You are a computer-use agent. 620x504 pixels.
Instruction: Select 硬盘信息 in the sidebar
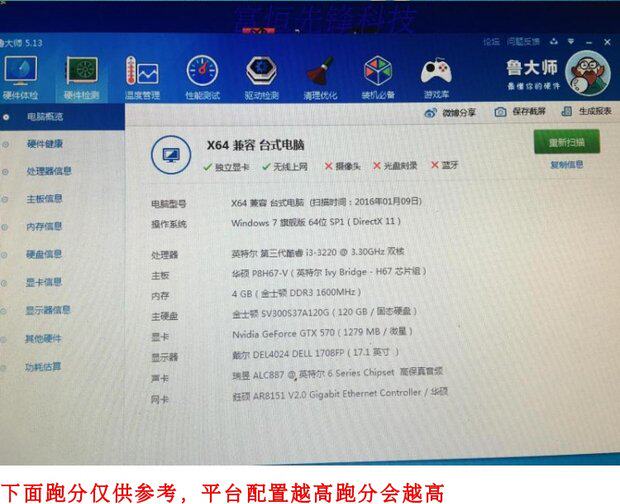click(44, 254)
